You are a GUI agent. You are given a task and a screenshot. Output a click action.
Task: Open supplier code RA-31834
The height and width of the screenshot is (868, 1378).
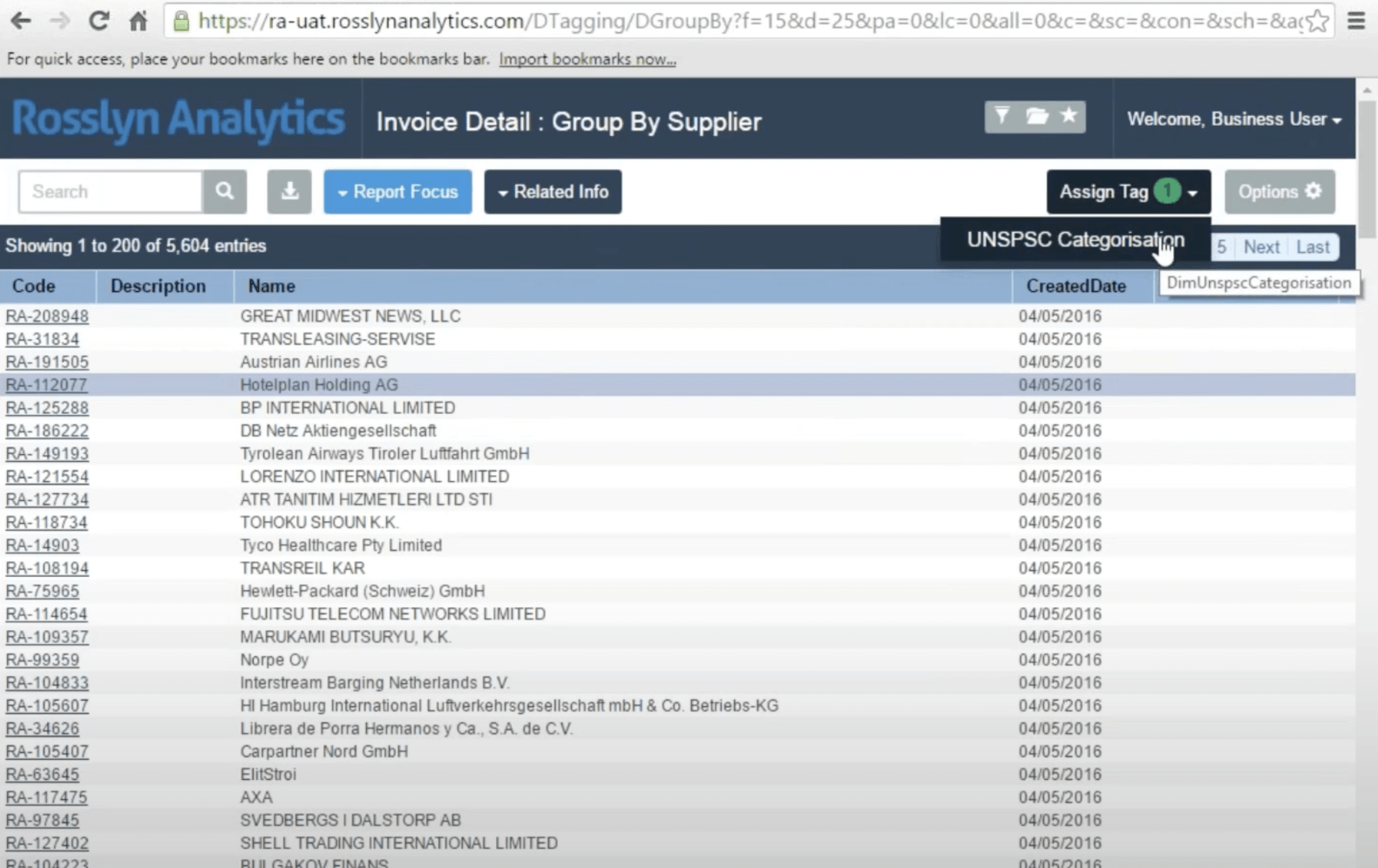(x=42, y=339)
